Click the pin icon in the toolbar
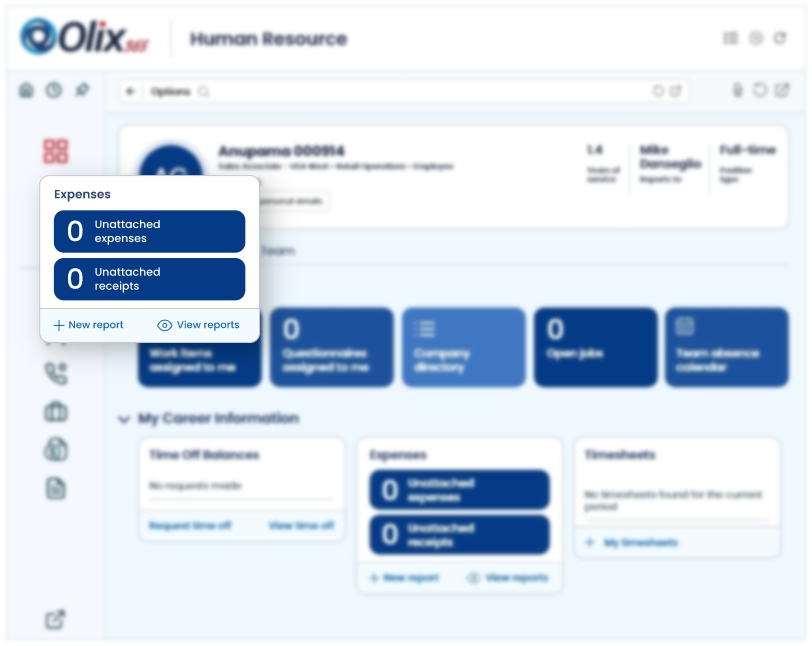Image resolution: width=812 pixels, height=646 pixels. [82, 91]
